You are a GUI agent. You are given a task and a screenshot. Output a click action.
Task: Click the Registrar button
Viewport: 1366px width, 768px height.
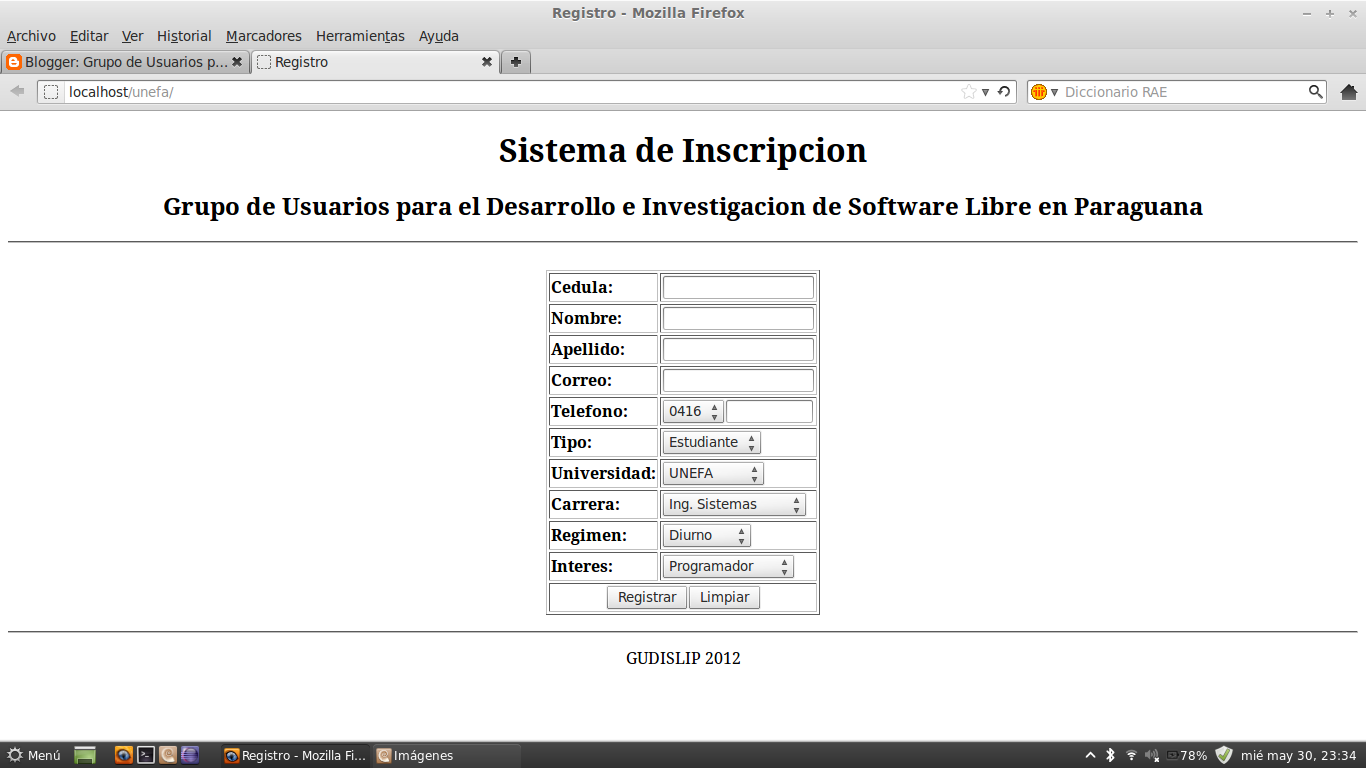(x=646, y=597)
